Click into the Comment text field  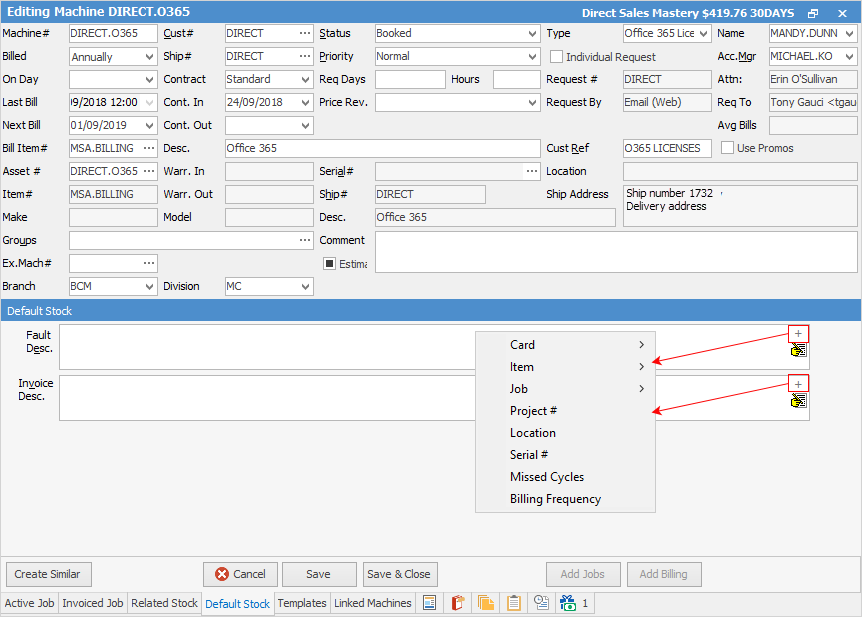615,252
